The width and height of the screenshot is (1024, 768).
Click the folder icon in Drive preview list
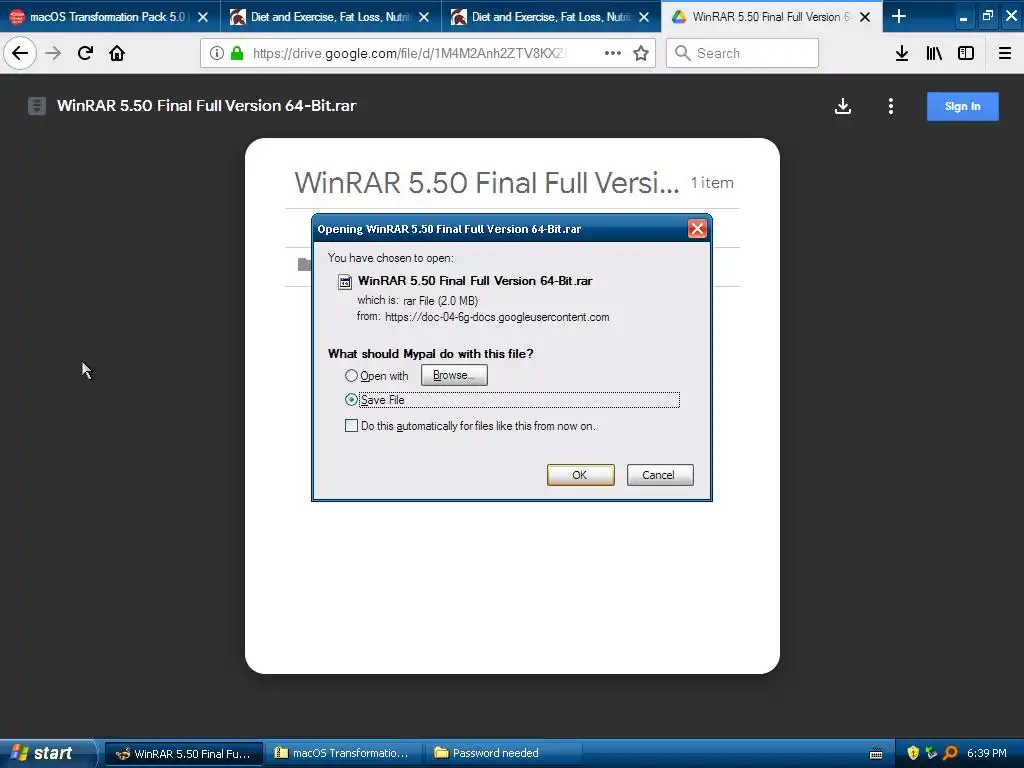(x=304, y=264)
